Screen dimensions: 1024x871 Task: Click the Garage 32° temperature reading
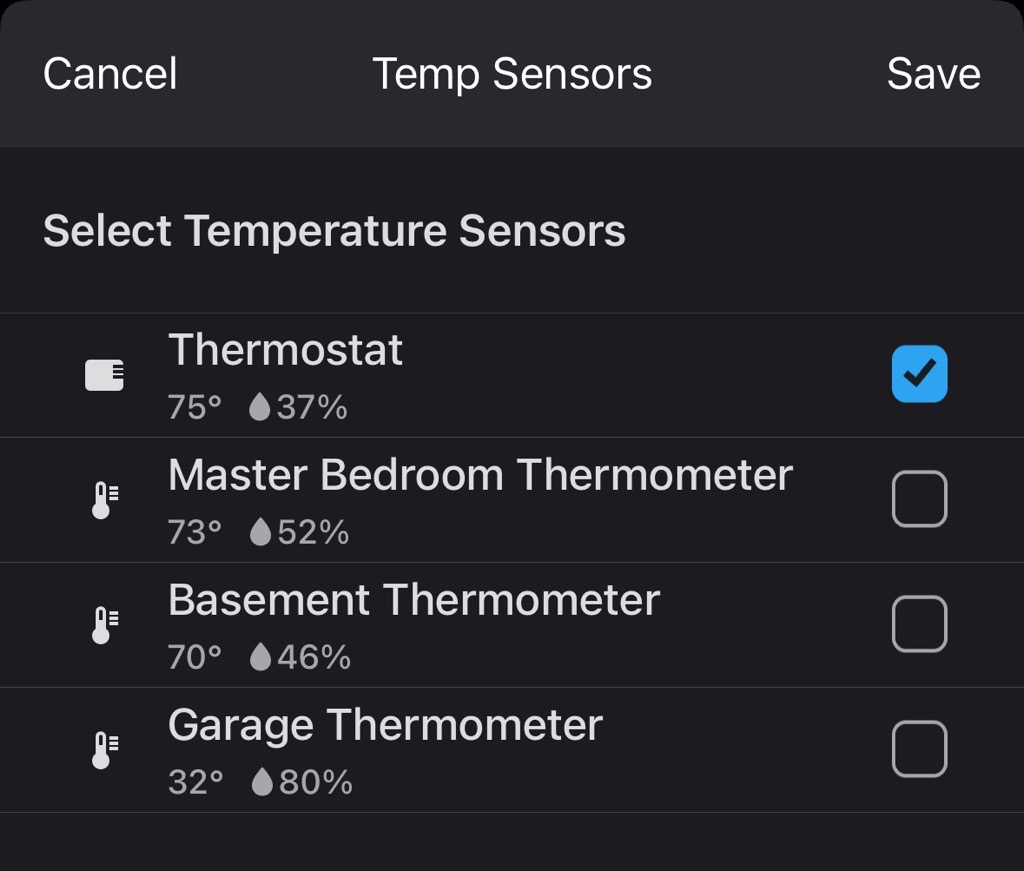pos(195,782)
